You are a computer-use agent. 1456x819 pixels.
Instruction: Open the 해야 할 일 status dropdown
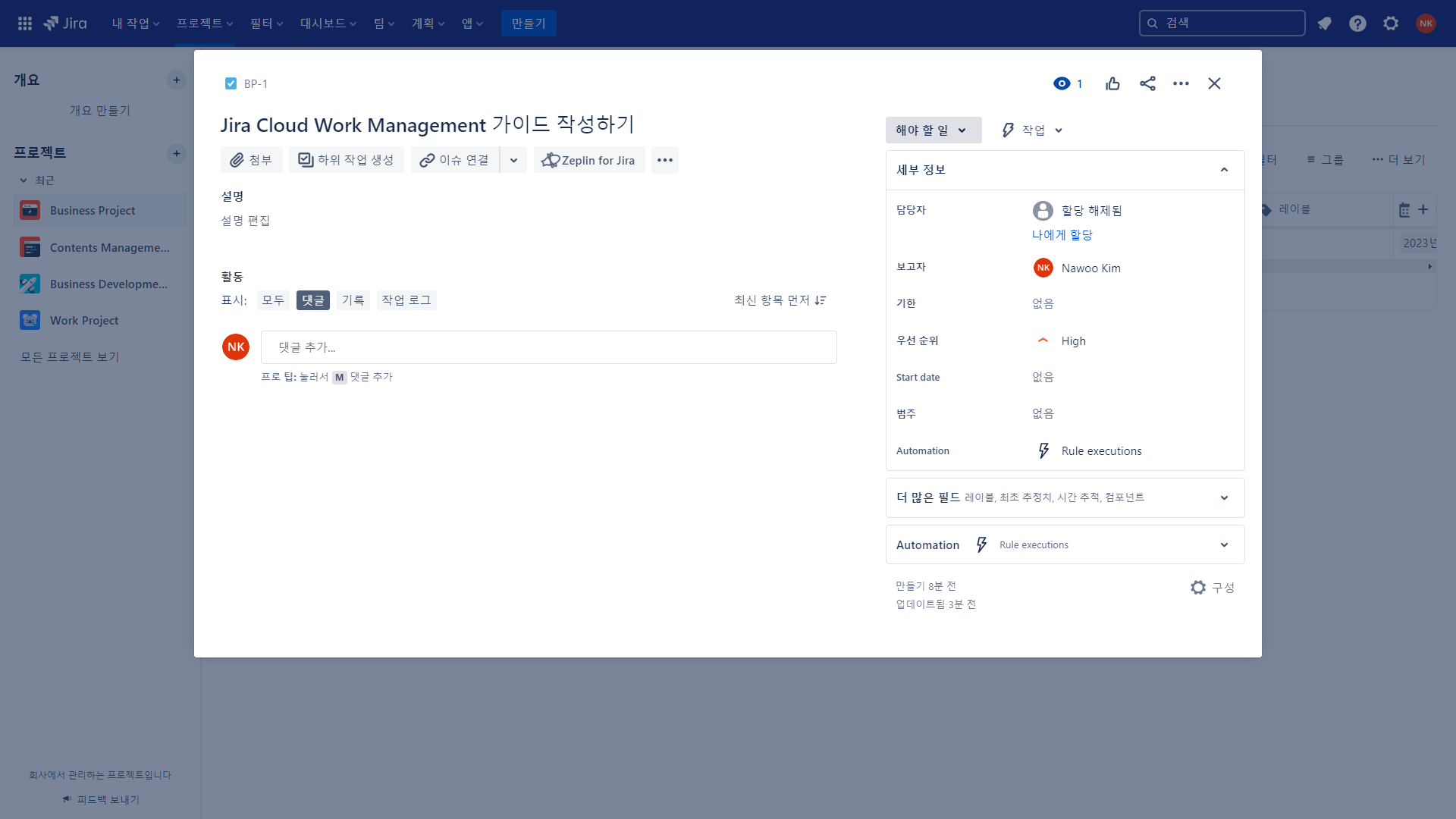click(x=933, y=130)
